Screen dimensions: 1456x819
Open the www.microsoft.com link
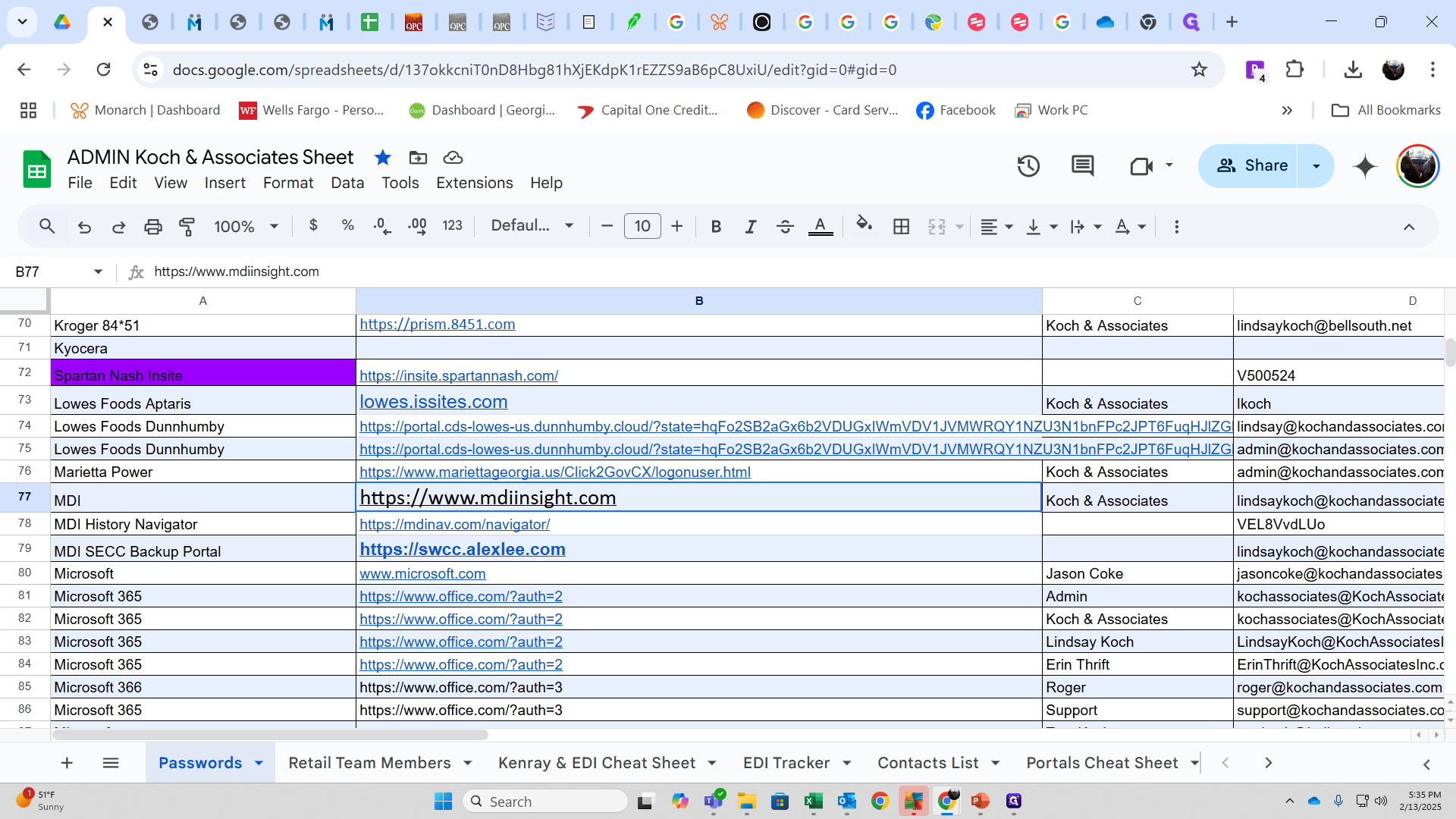tap(422, 574)
